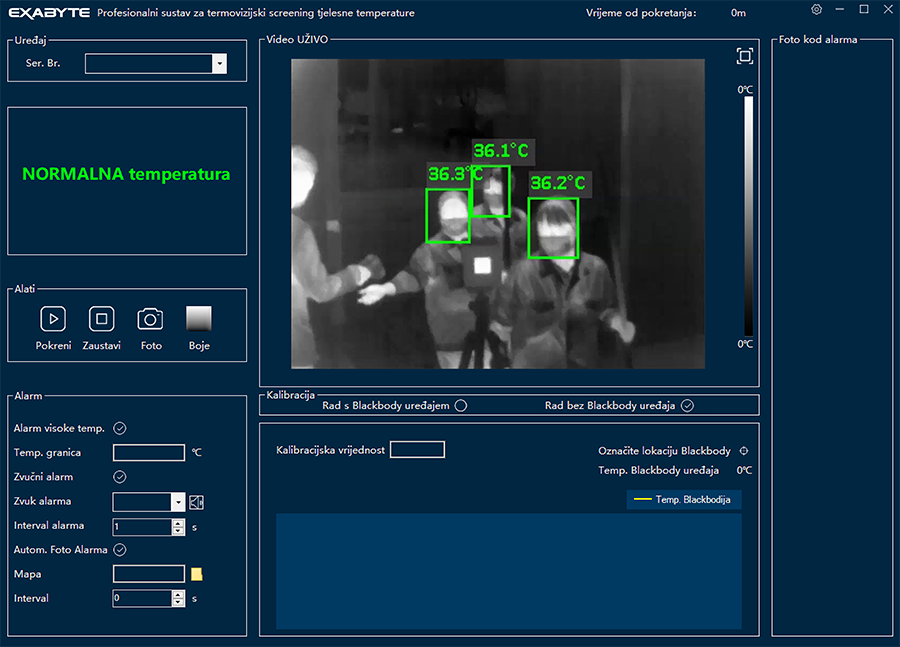Select Rad s Blackbody uređajem option
The width and height of the screenshot is (900, 647).
[460, 406]
